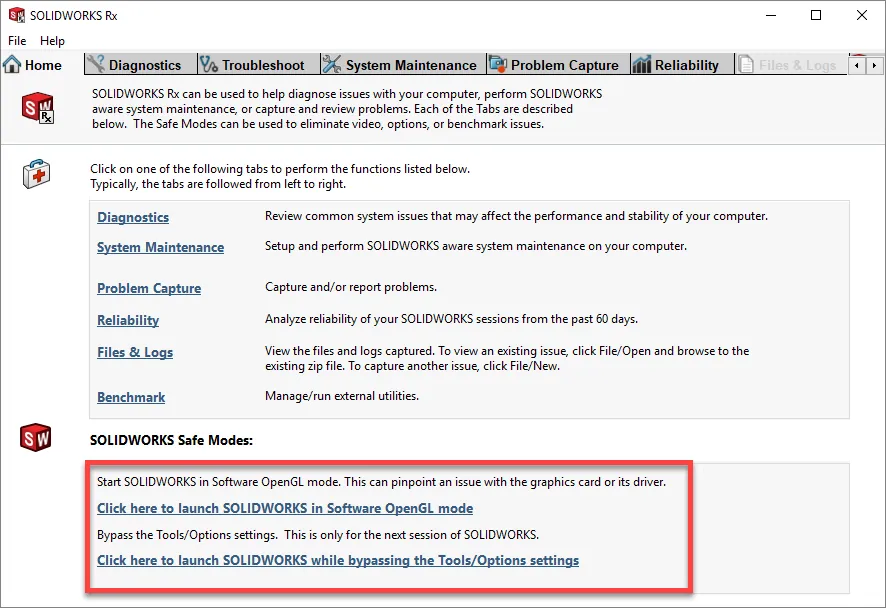Screen dimensions: 886x608
Task: Click the first aid kit icon
Action: tap(36, 175)
